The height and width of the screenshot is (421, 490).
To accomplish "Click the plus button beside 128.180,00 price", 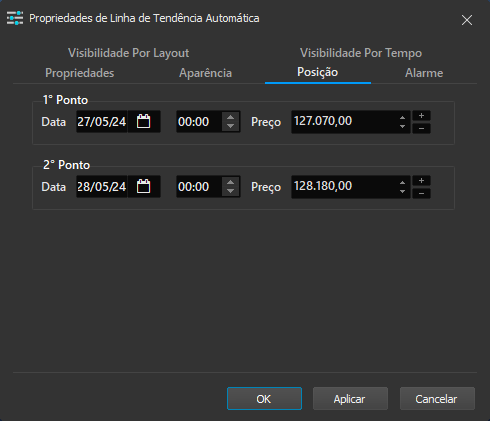I will (421, 181).
